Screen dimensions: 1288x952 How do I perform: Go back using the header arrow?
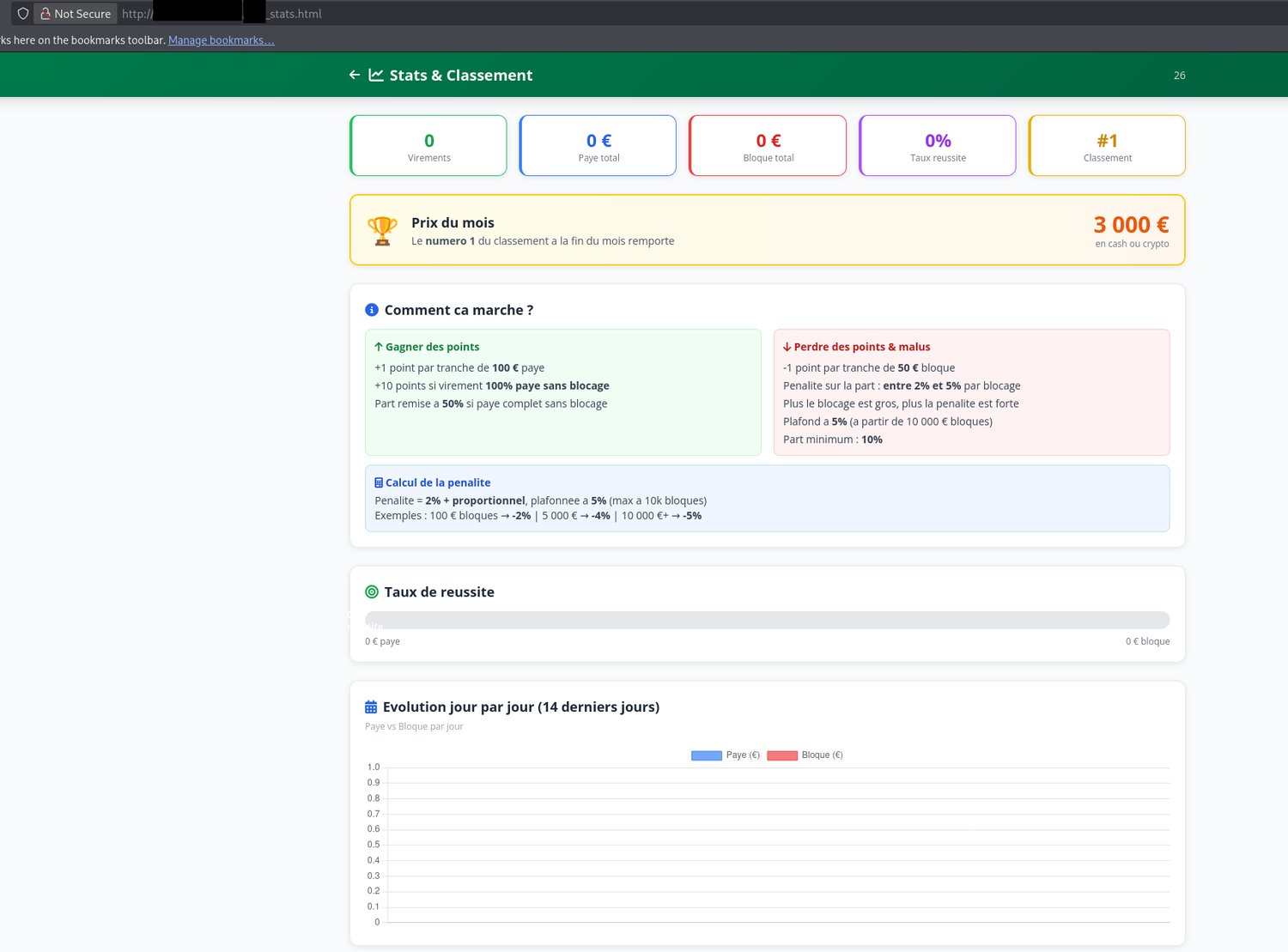point(354,75)
